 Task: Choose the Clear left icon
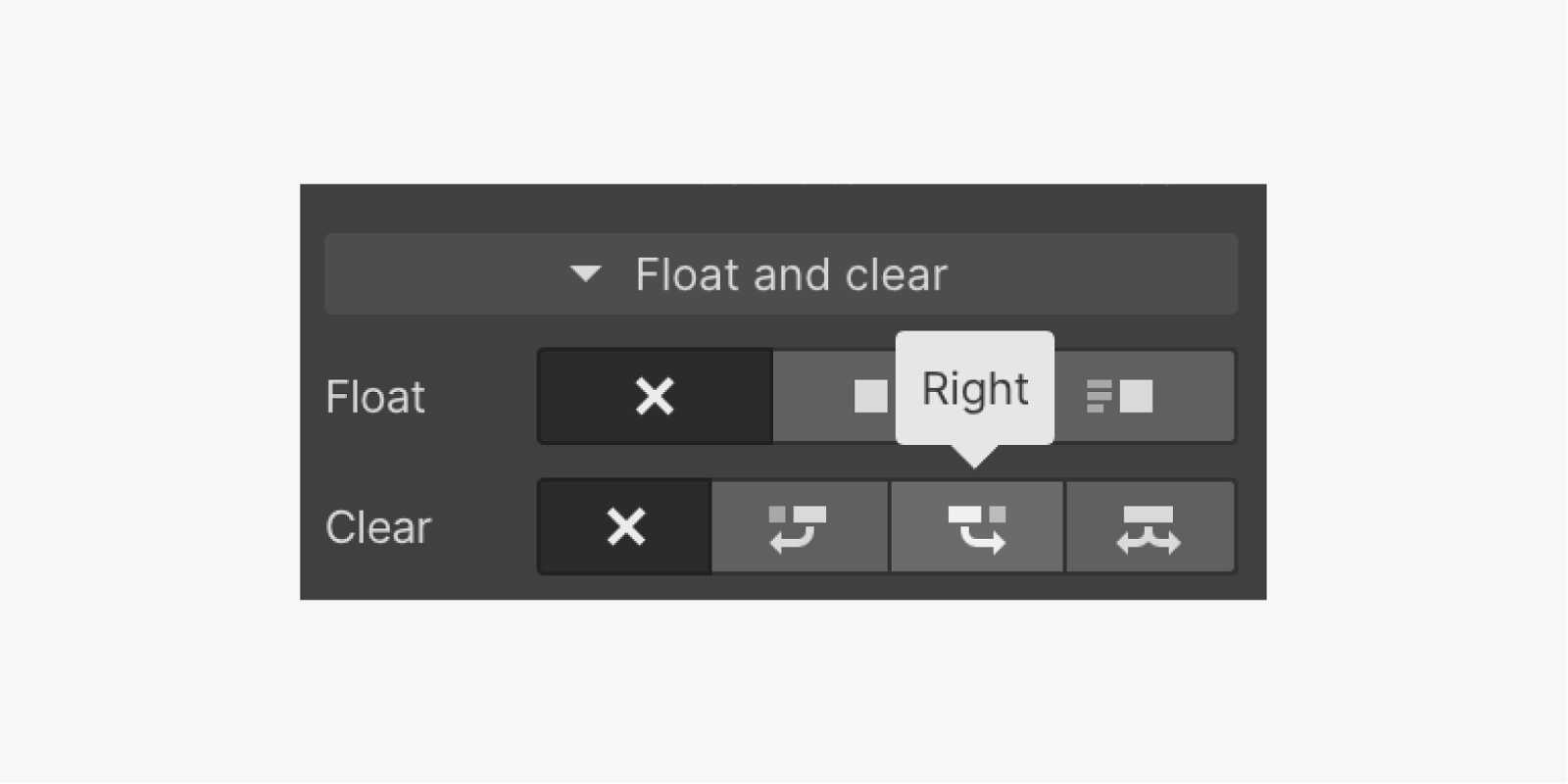coord(799,527)
